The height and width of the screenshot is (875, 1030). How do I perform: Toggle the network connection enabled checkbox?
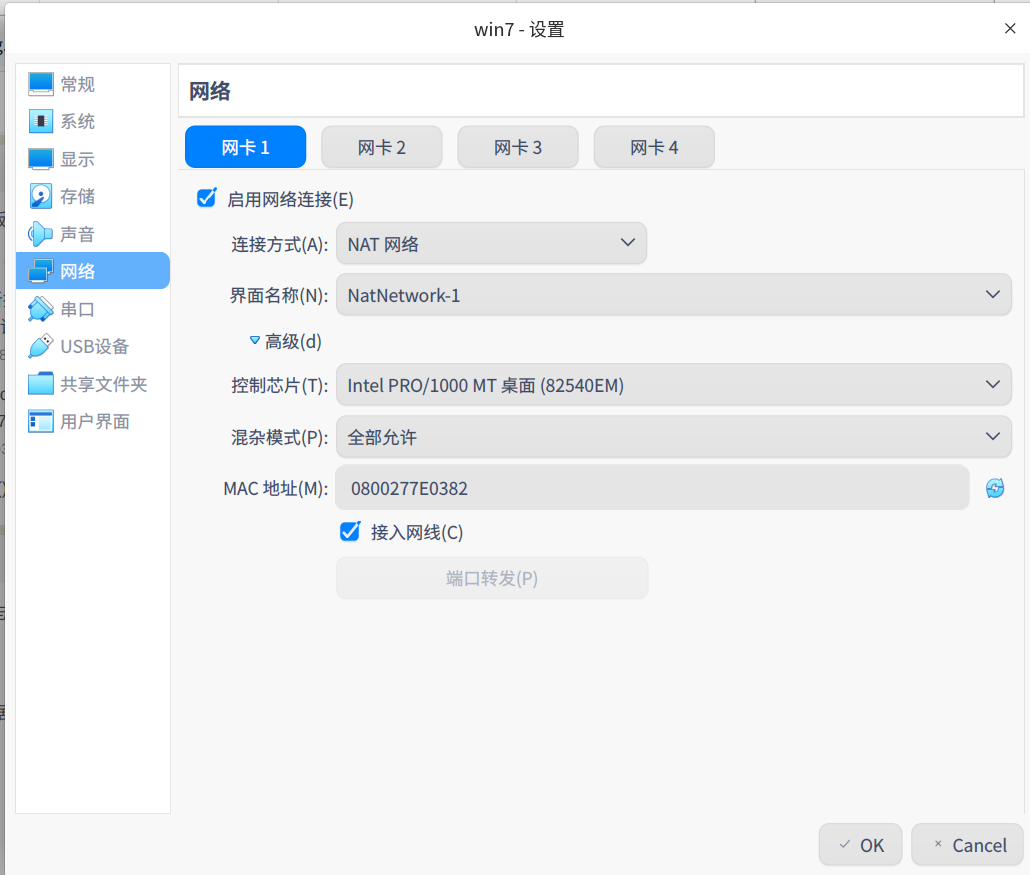[206, 198]
